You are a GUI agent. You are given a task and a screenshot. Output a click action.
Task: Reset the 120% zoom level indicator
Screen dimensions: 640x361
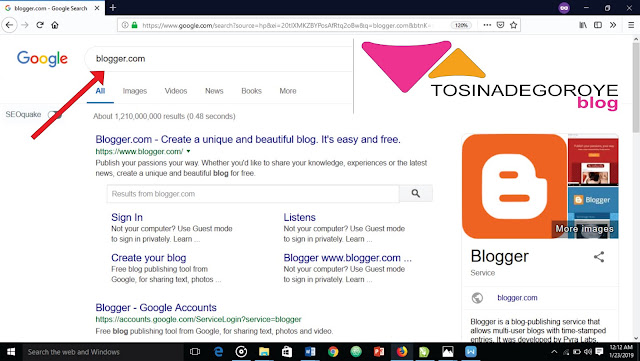pos(461,25)
